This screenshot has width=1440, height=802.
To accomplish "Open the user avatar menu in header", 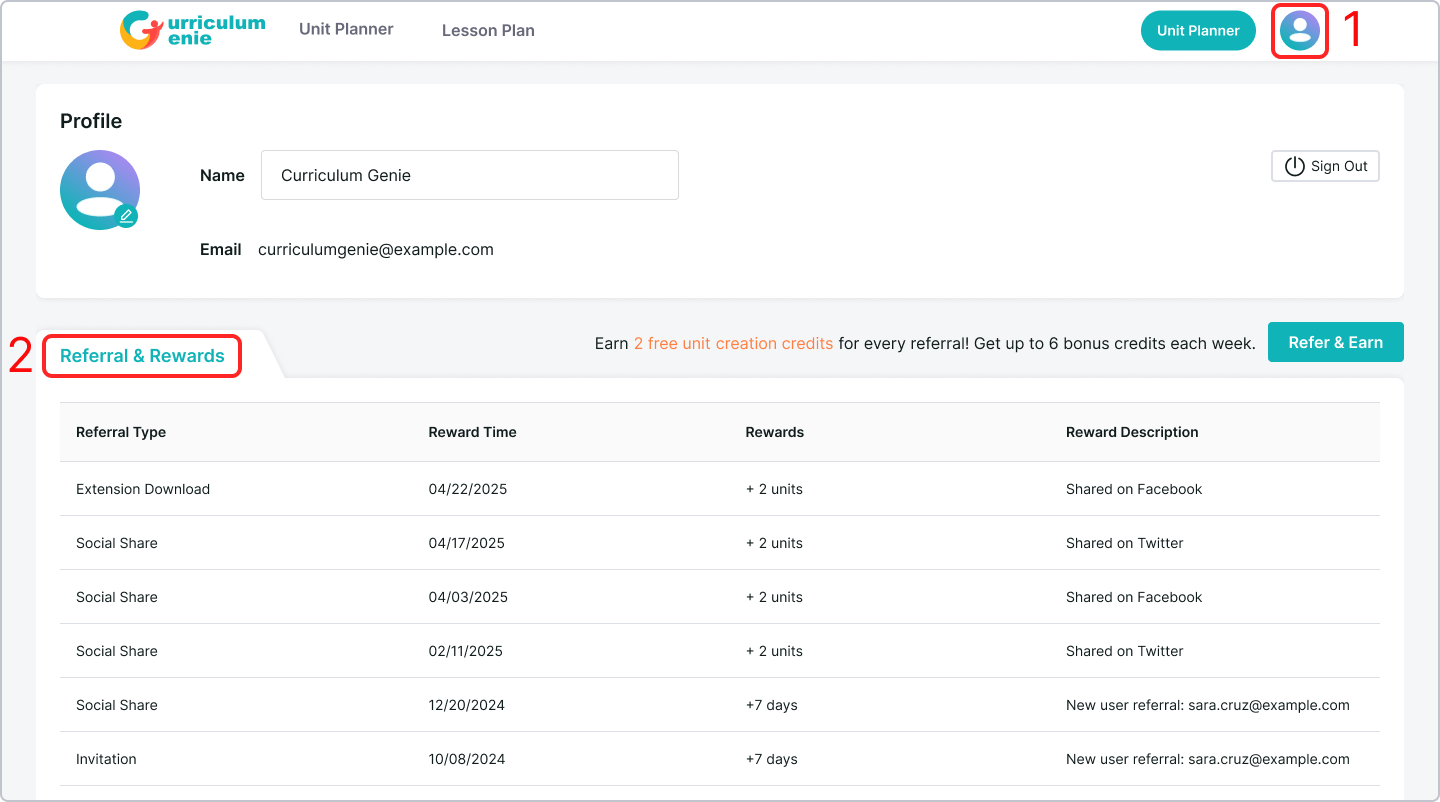I will 1299,31.
